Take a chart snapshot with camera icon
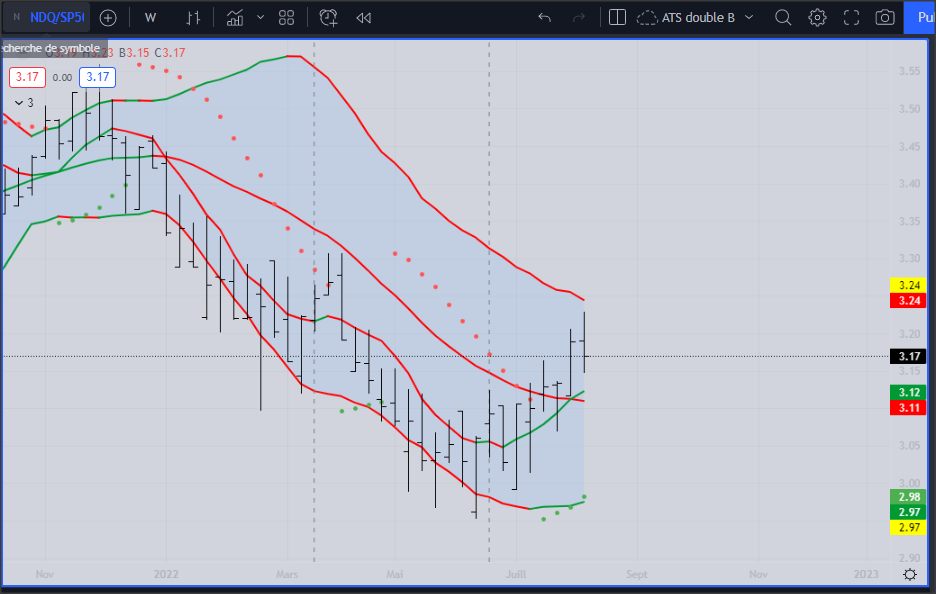This screenshot has height=594, width=936. tap(885, 18)
